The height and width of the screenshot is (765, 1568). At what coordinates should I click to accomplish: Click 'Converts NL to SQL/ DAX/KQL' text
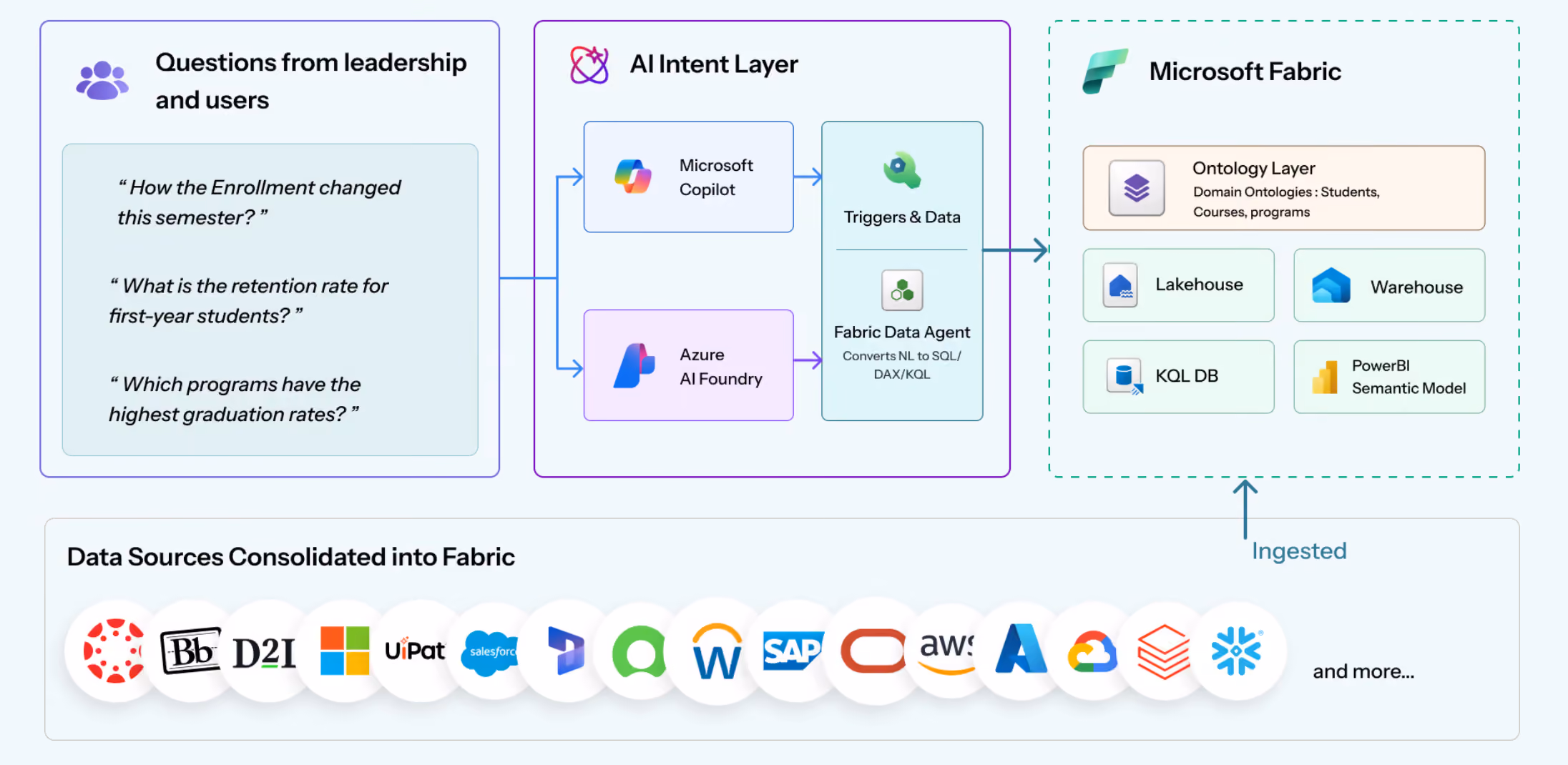click(x=902, y=365)
